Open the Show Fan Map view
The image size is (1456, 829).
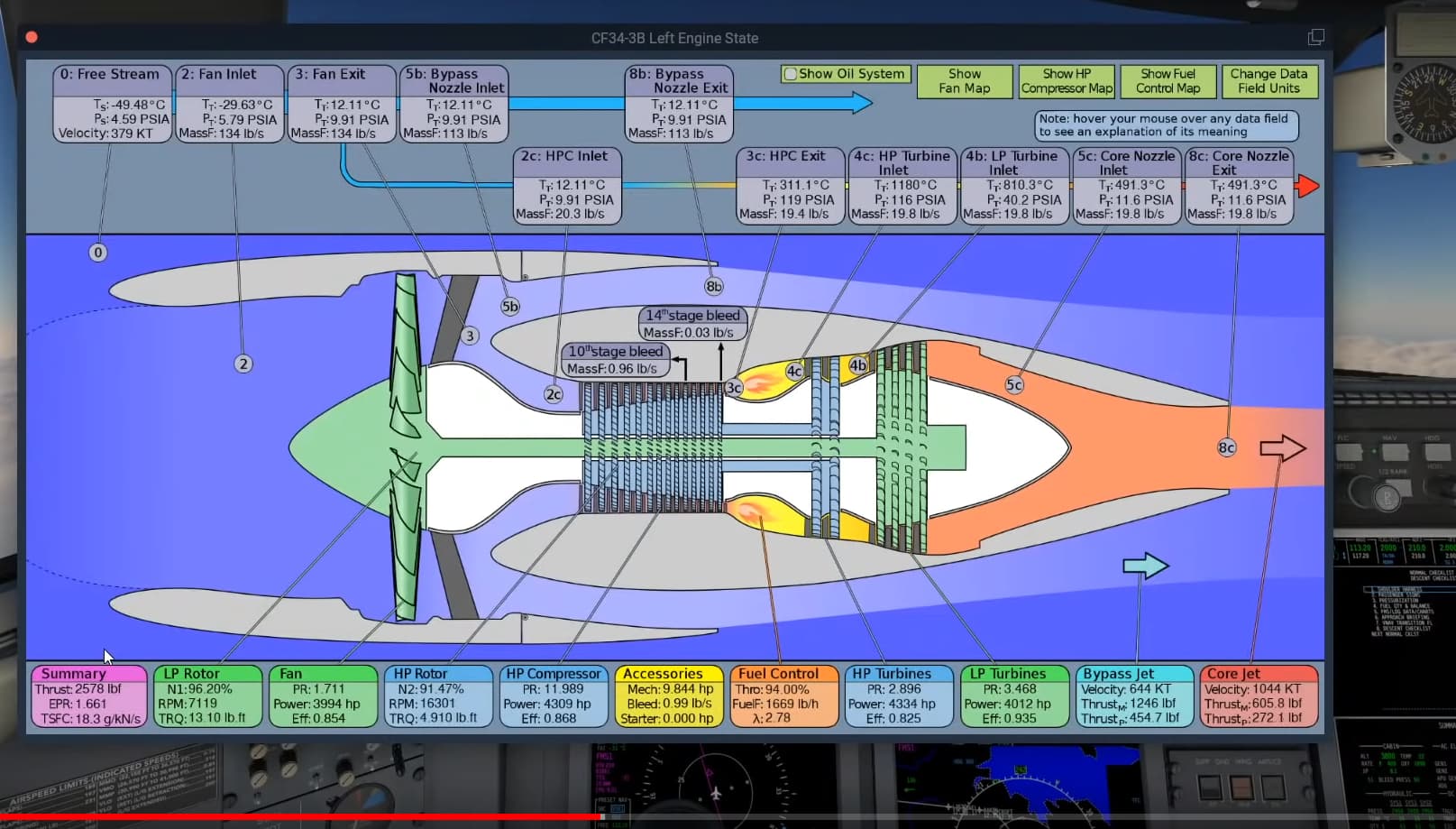pos(964,81)
